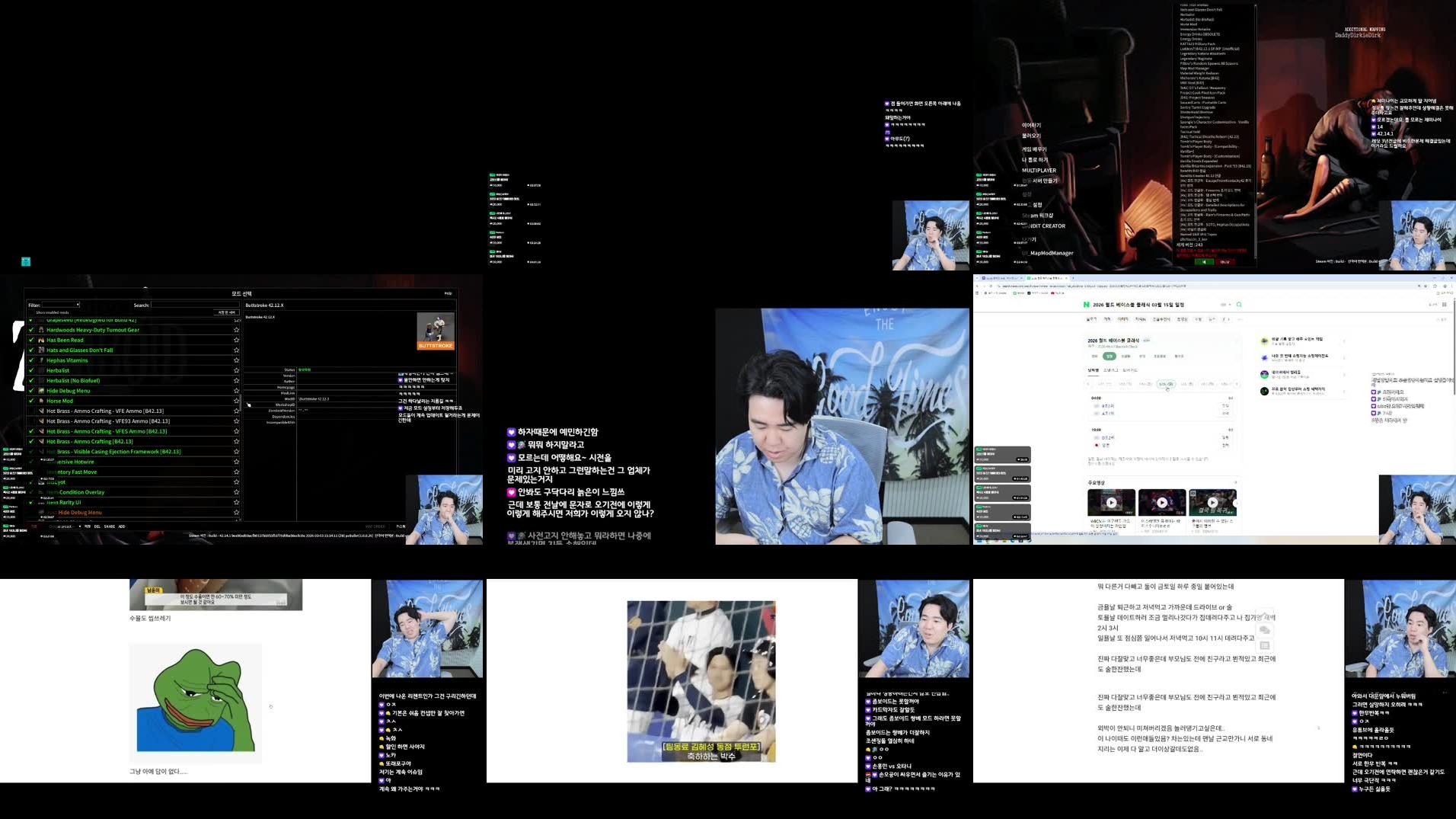
Task: Open the BUTTSTROKE mod preview thumbnail
Action: [436, 332]
